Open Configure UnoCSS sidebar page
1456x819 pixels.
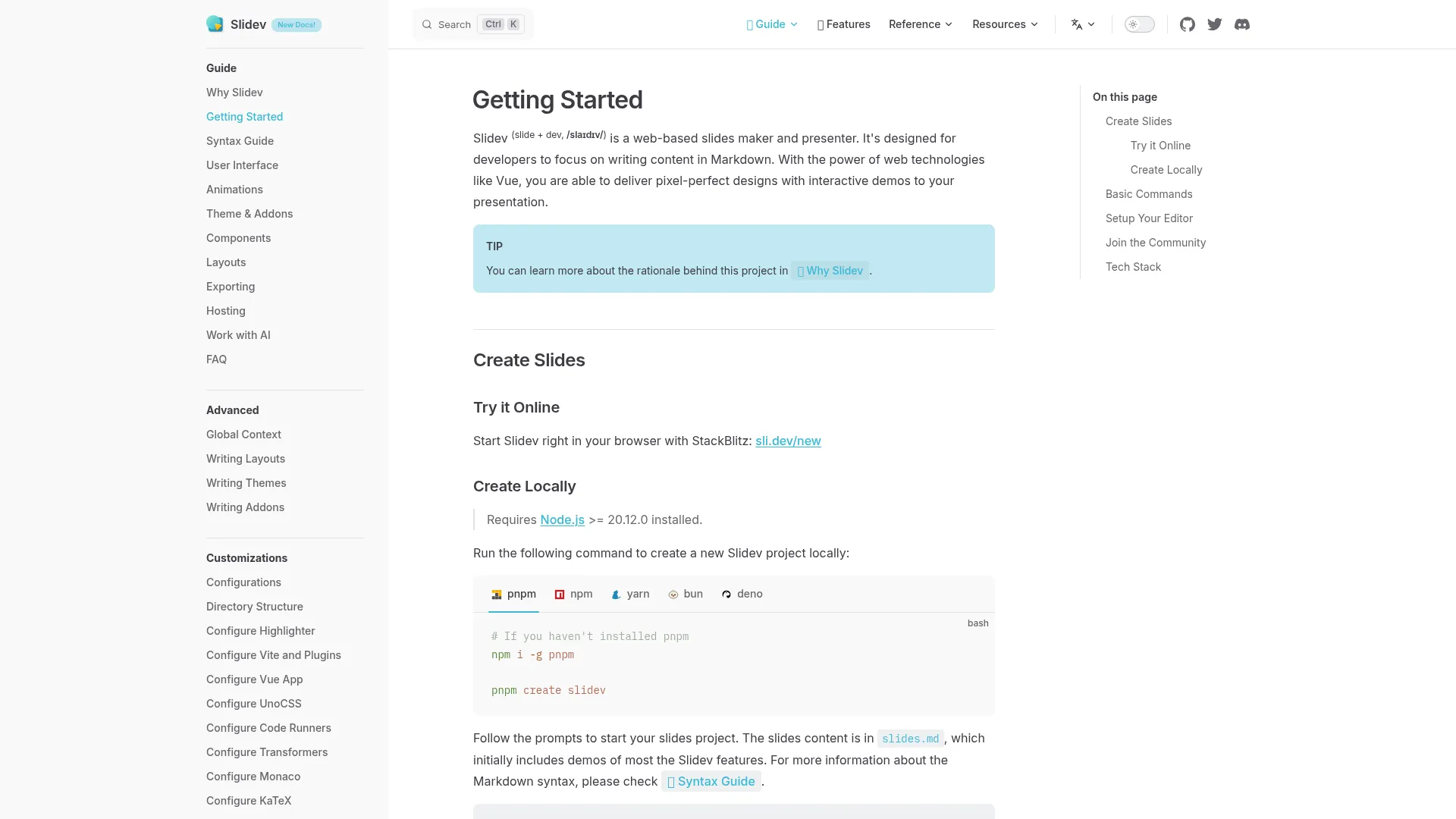(x=254, y=704)
